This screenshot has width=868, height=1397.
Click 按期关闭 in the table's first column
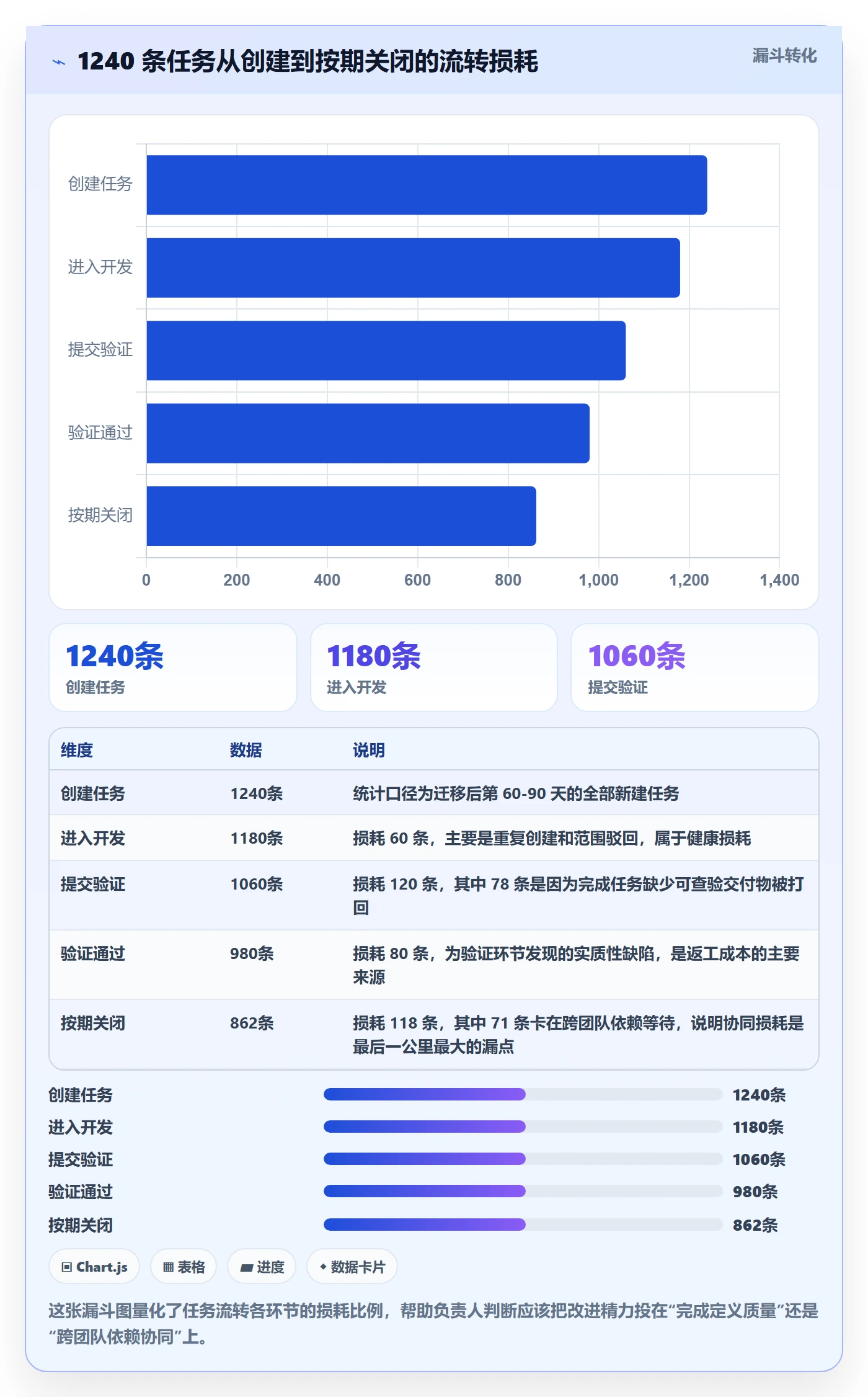click(x=93, y=1023)
